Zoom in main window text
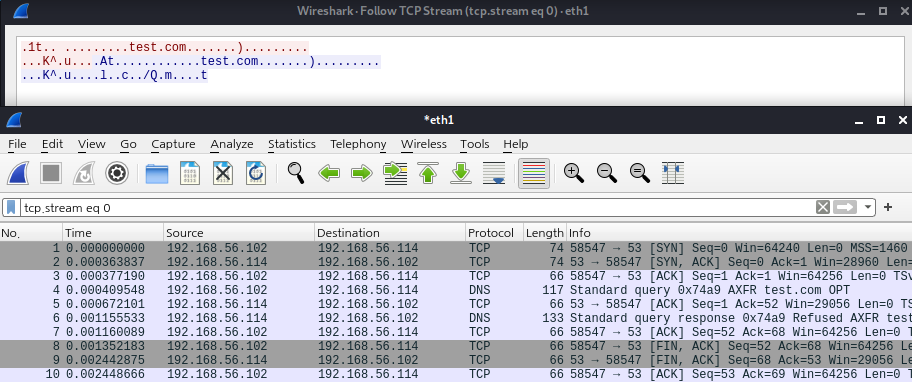Screen dimensions: 912x385 (x=574, y=173)
